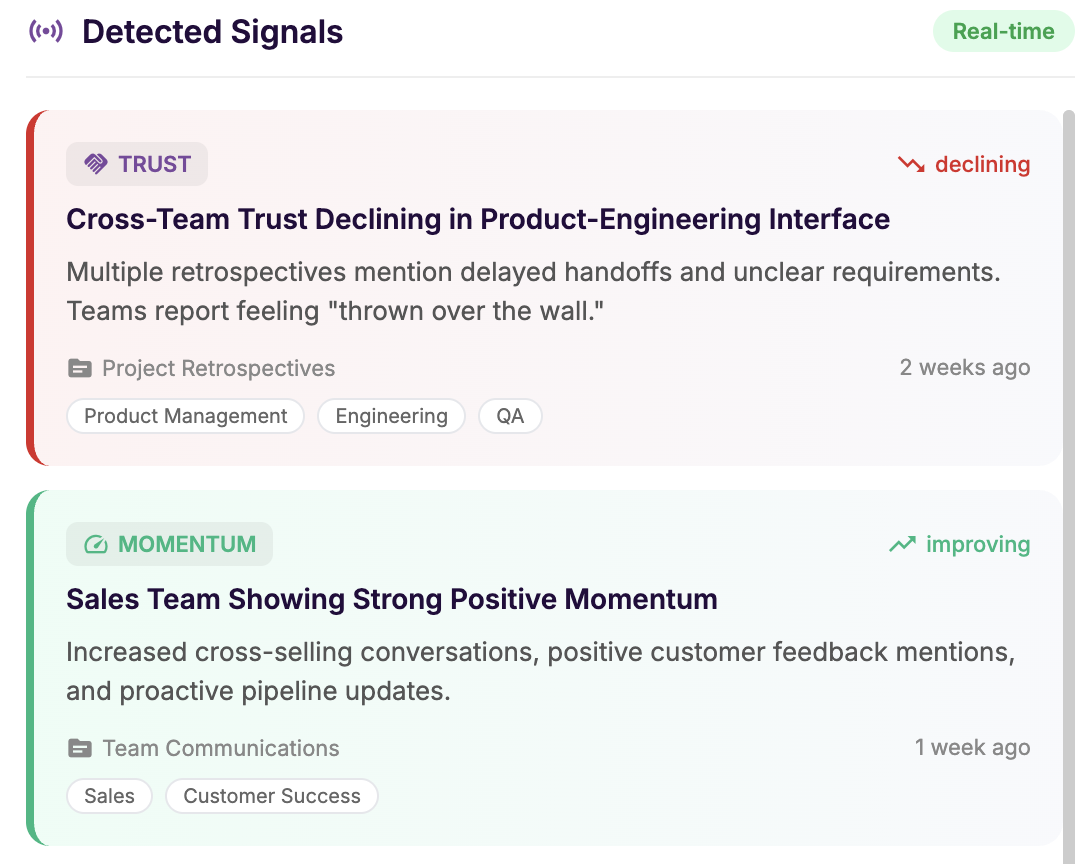Click the signal broadcast icon beside Detected Signals
The image size is (1092, 864).
46,31
